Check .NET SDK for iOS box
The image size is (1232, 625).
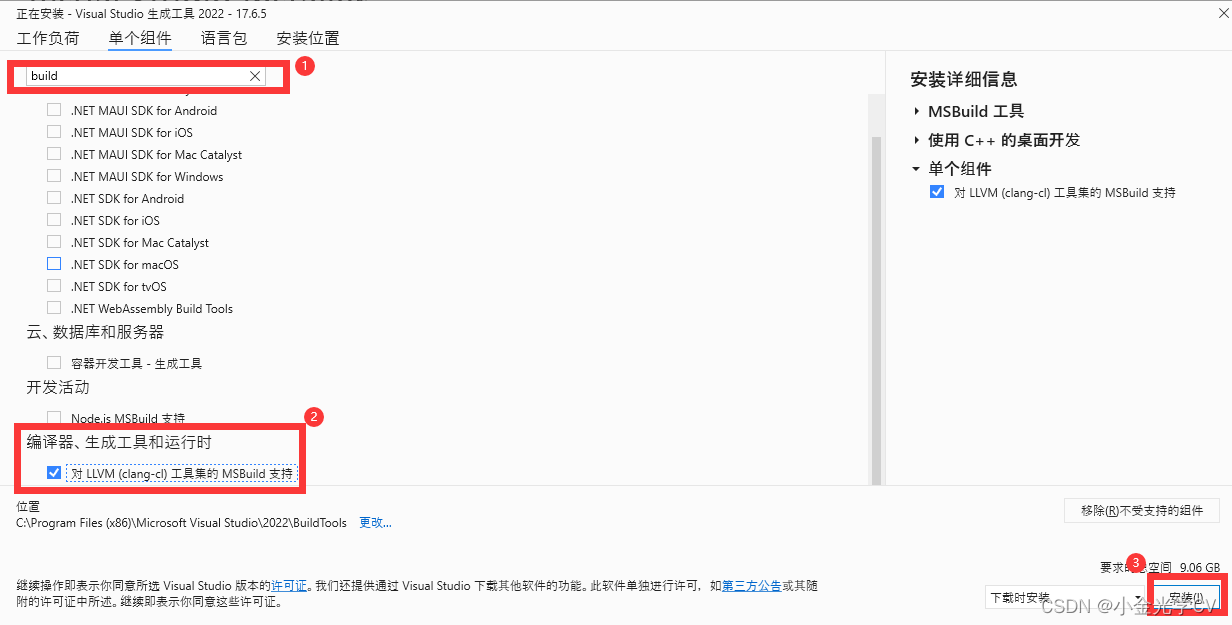point(54,221)
